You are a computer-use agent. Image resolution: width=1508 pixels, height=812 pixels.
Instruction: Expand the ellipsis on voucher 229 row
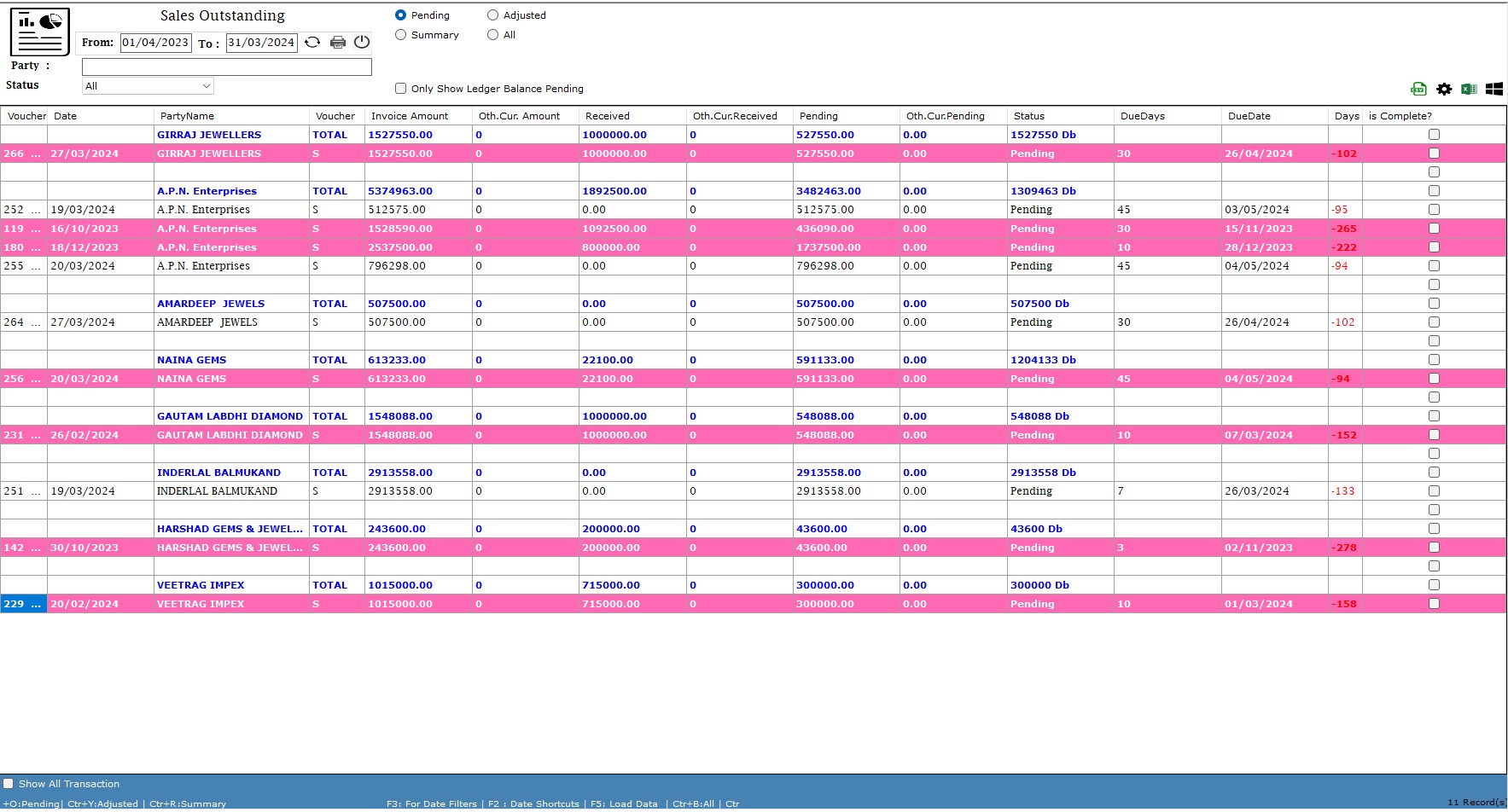36,604
